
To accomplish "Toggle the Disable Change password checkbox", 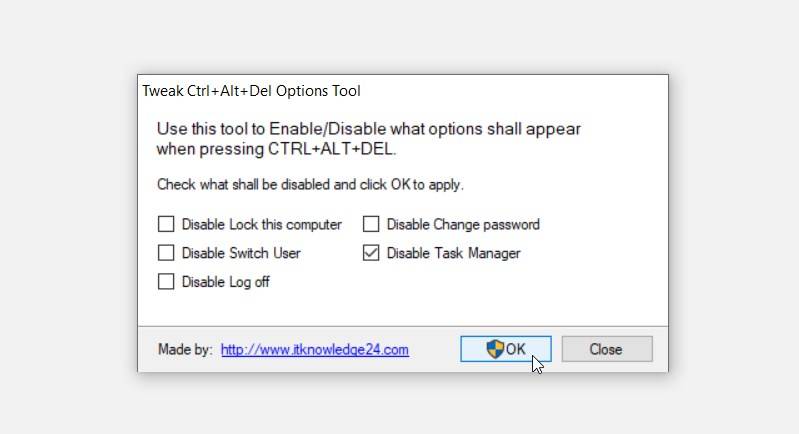I will pyautogui.click(x=371, y=224).
